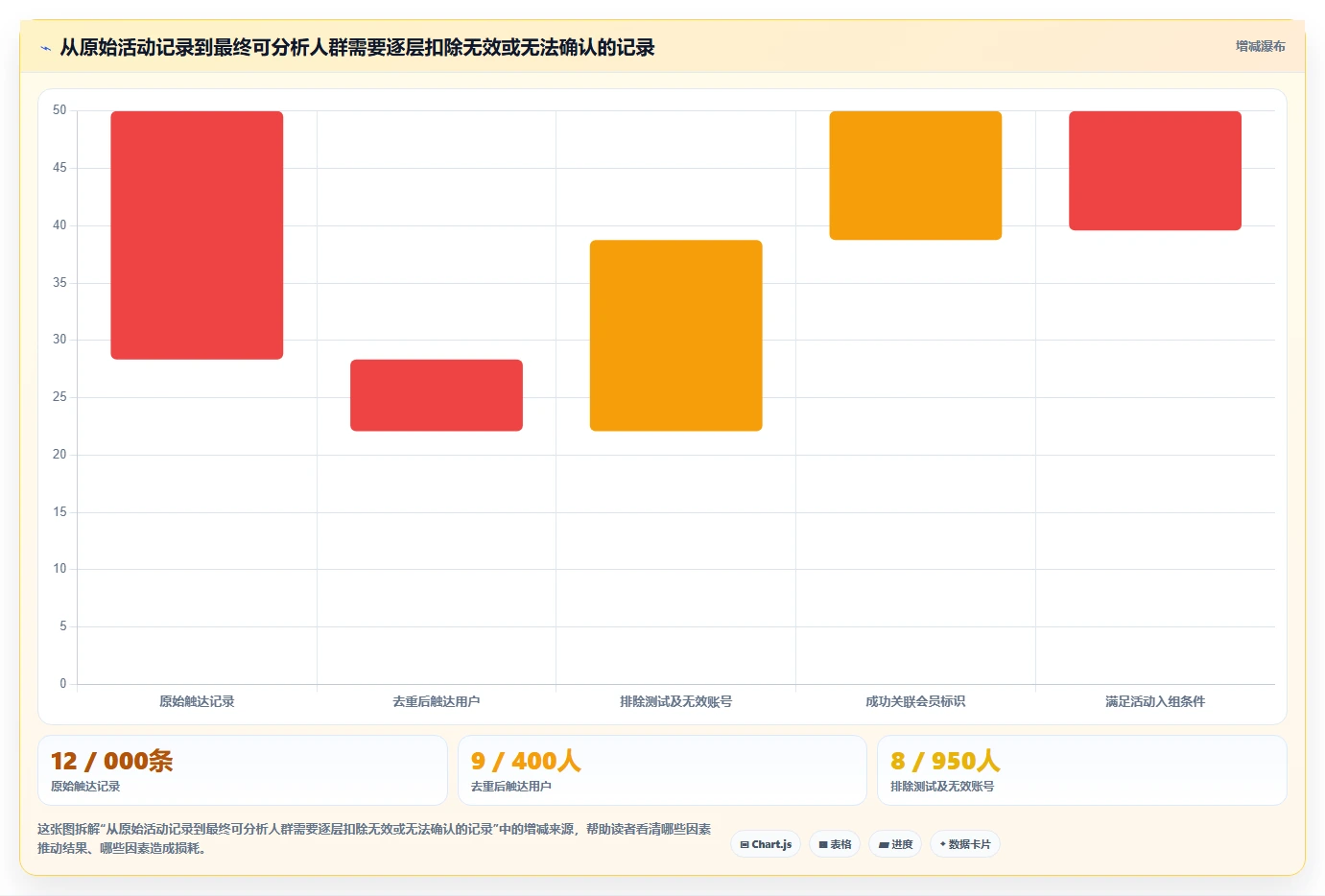Click the 进度 chip

[x=895, y=844]
